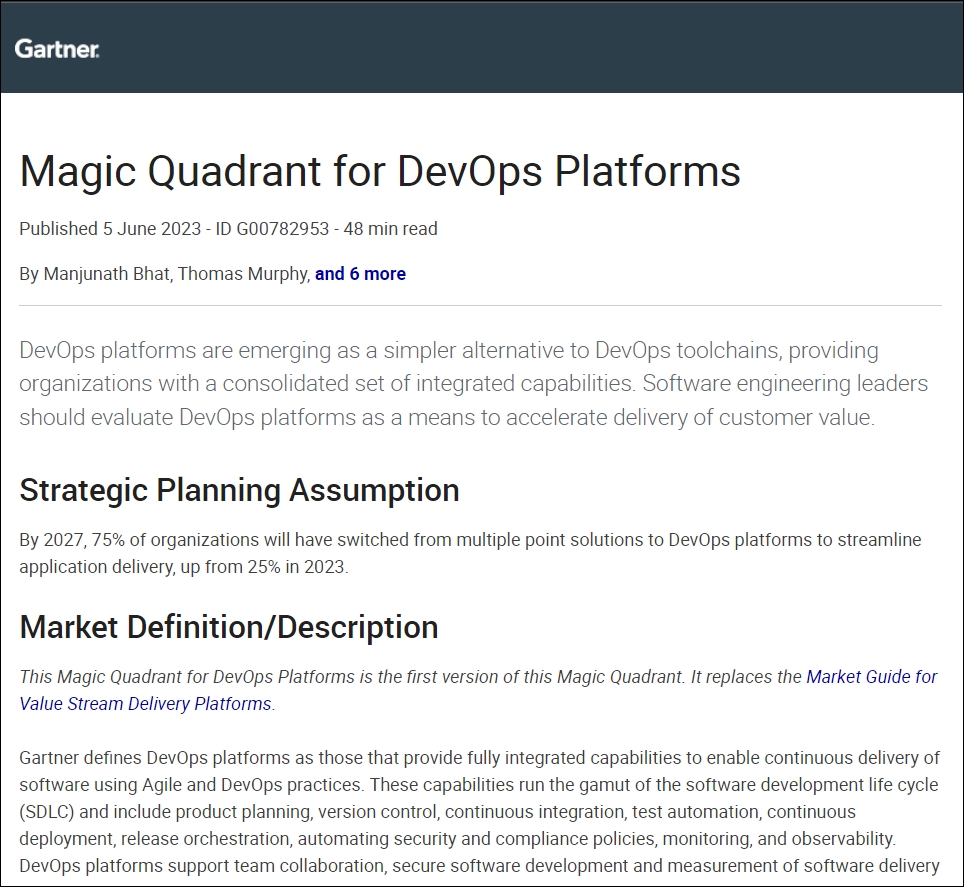Click the summary paragraph starting 'DevOps platforms are emerging'
This screenshot has height=887, width=964.
tap(473, 384)
